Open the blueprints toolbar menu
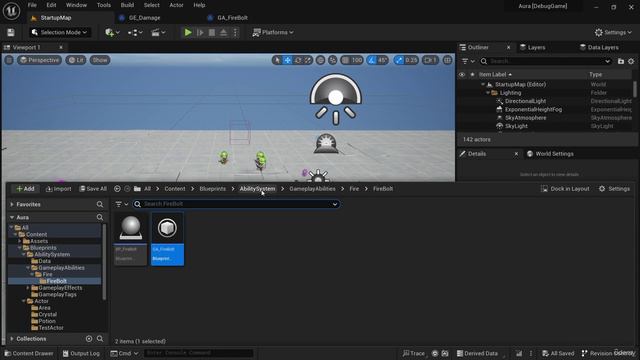The height and width of the screenshot is (360, 640). point(135,32)
